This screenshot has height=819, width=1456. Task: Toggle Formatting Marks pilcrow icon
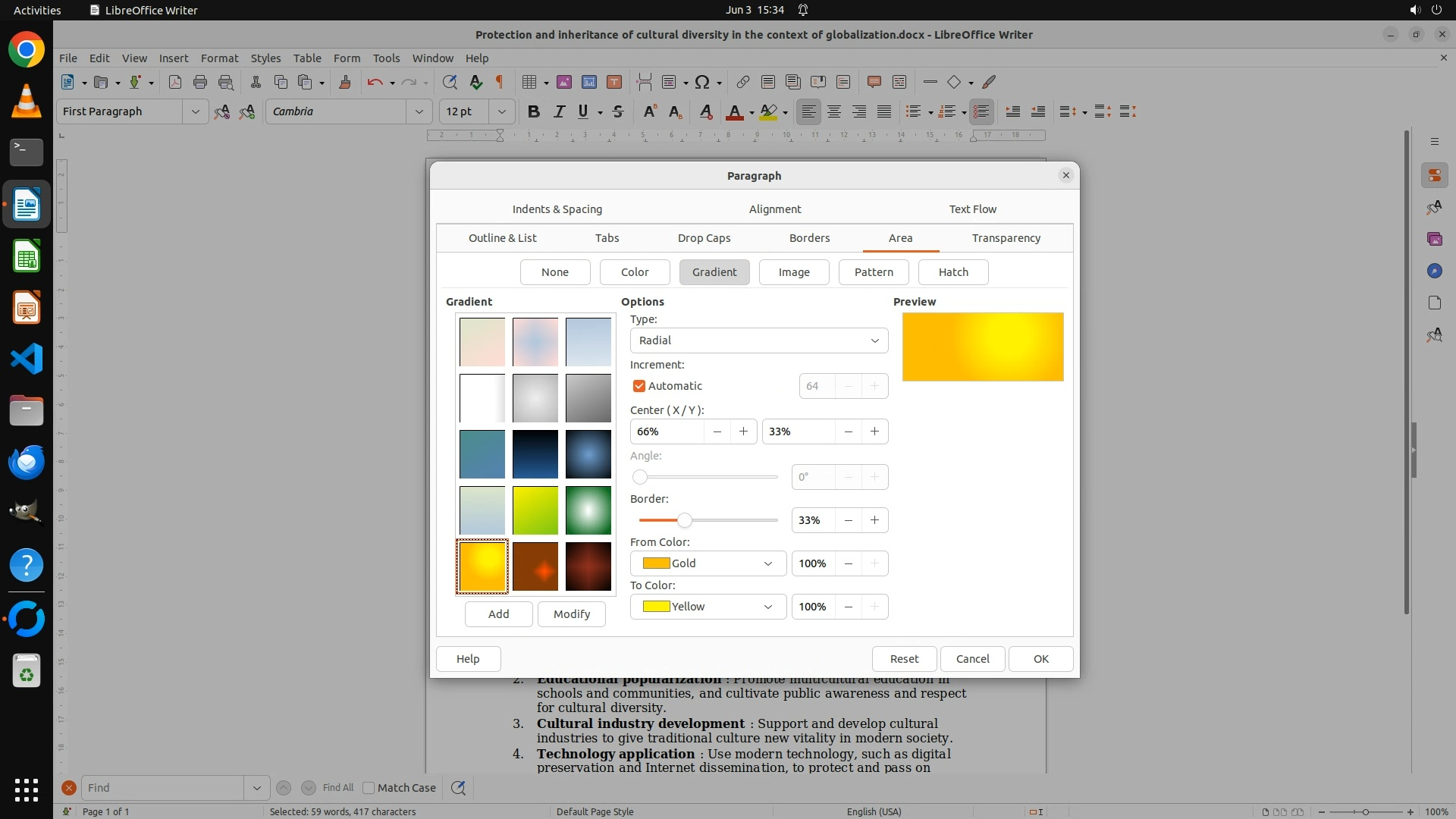tap(500, 82)
